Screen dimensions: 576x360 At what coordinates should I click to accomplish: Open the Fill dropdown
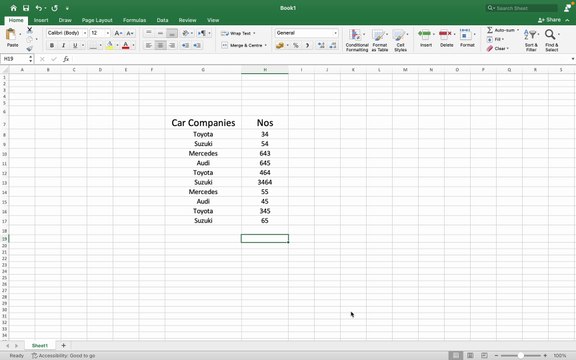[496, 39]
